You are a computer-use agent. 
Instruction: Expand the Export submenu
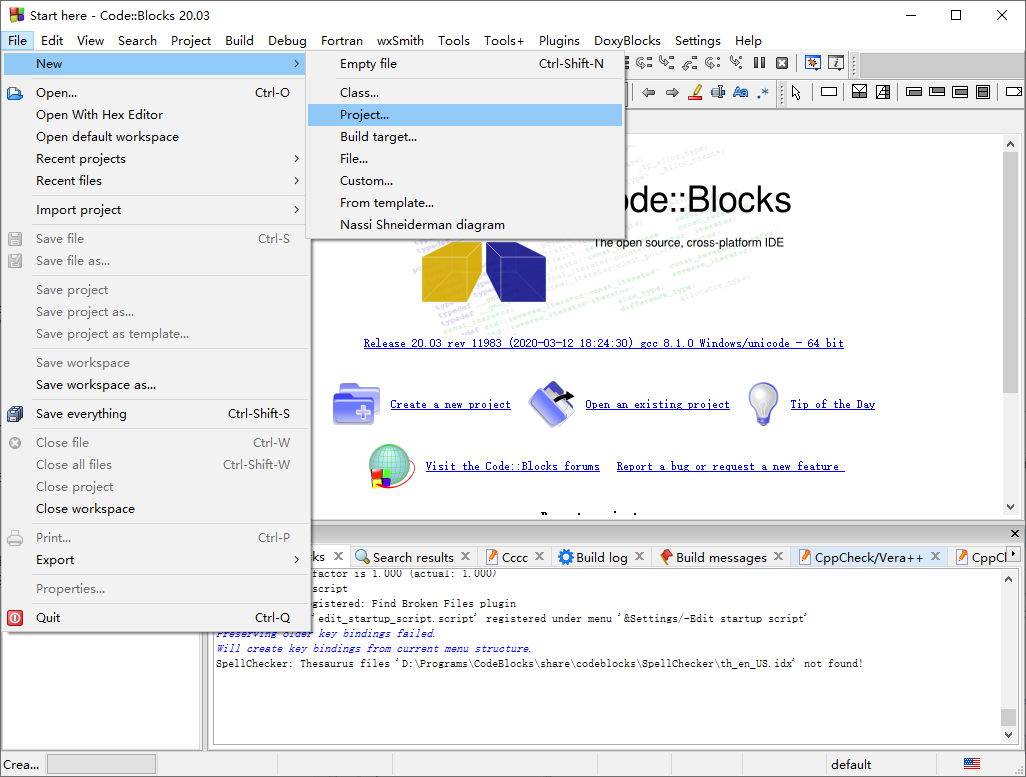(157, 560)
